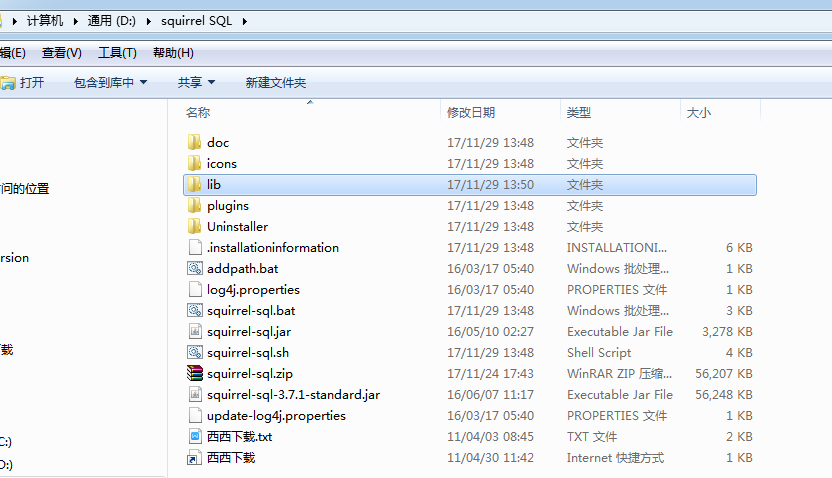
Task: Click the INSTALLATIONI... type cell
Action: point(617,248)
